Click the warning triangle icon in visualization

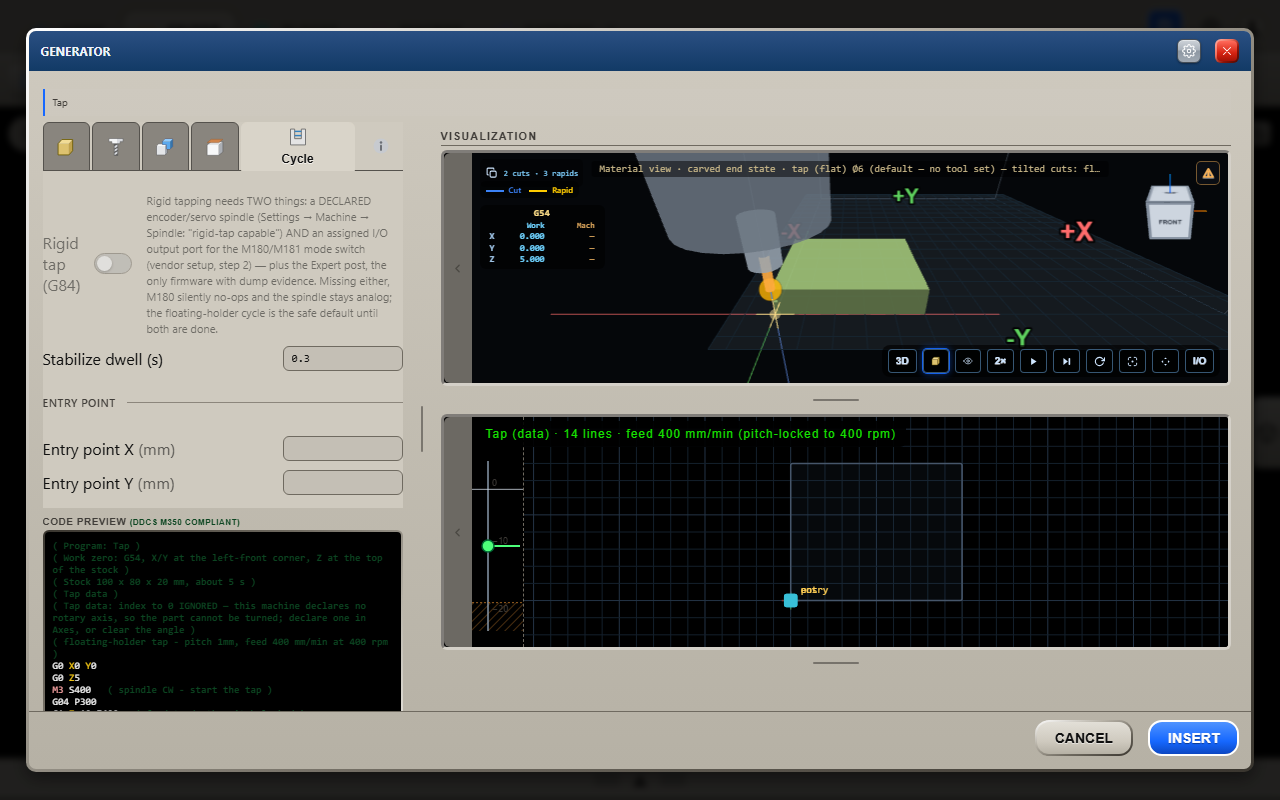pos(1208,173)
